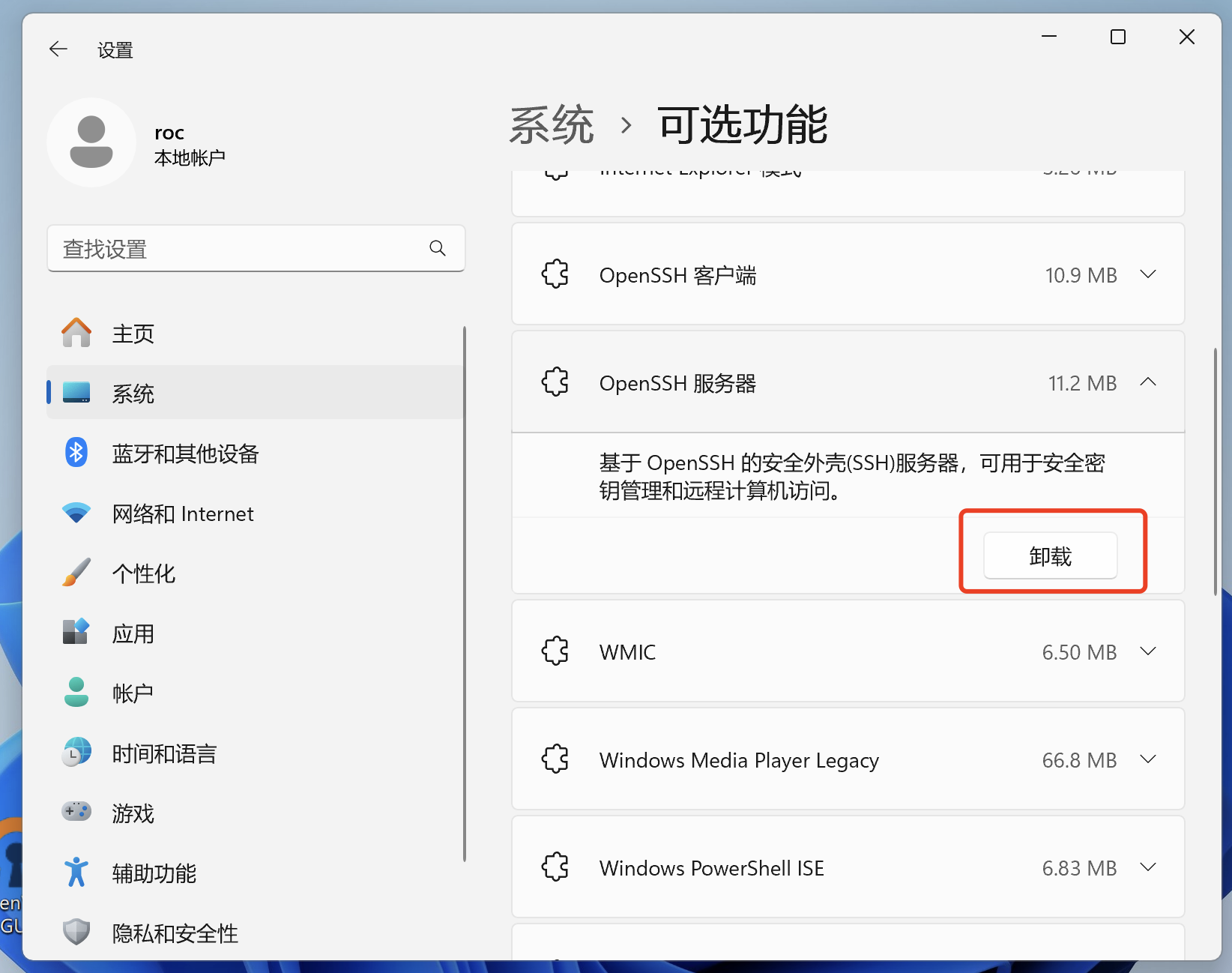The width and height of the screenshot is (1232, 973).
Task: Close the Settings window
Action: (x=1187, y=36)
